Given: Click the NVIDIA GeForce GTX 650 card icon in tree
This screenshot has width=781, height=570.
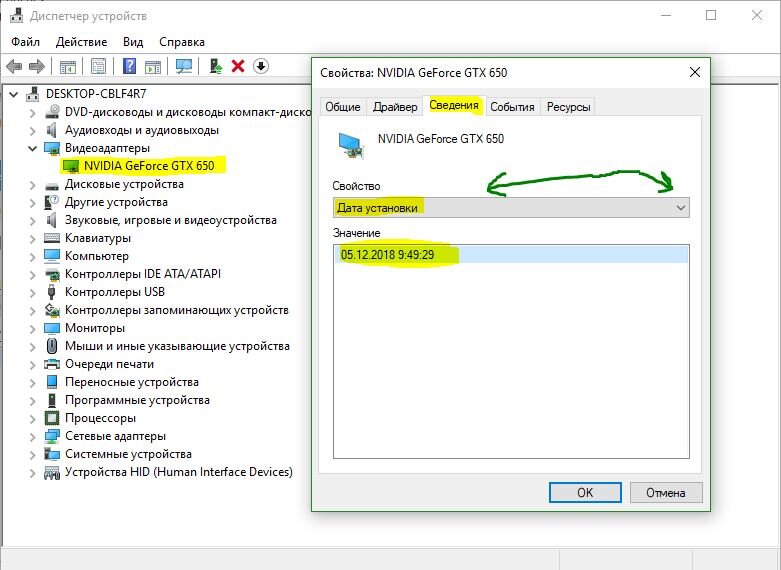Looking at the screenshot, I should click(x=71, y=166).
